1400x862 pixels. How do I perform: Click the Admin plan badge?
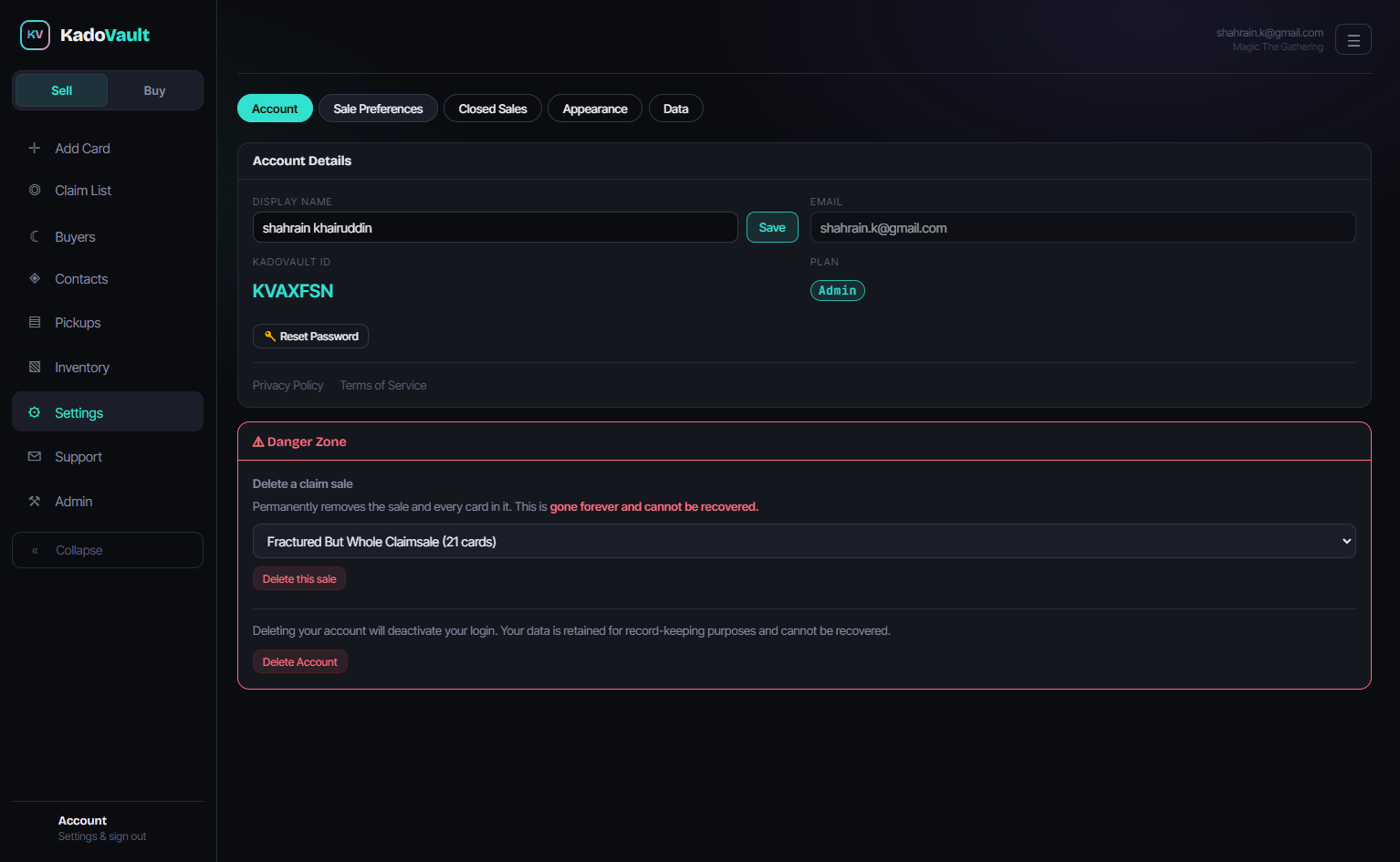pyautogui.click(x=838, y=290)
